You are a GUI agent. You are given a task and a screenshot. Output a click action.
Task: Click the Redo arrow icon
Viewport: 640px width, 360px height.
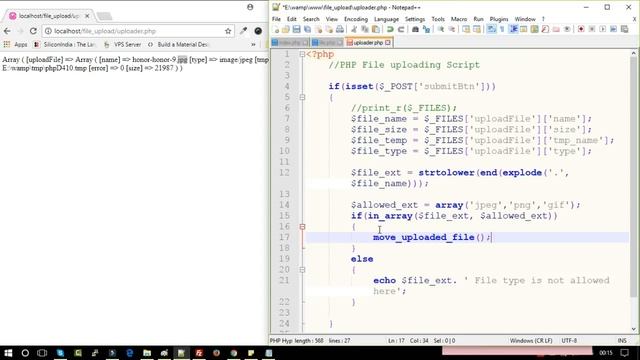401,29
